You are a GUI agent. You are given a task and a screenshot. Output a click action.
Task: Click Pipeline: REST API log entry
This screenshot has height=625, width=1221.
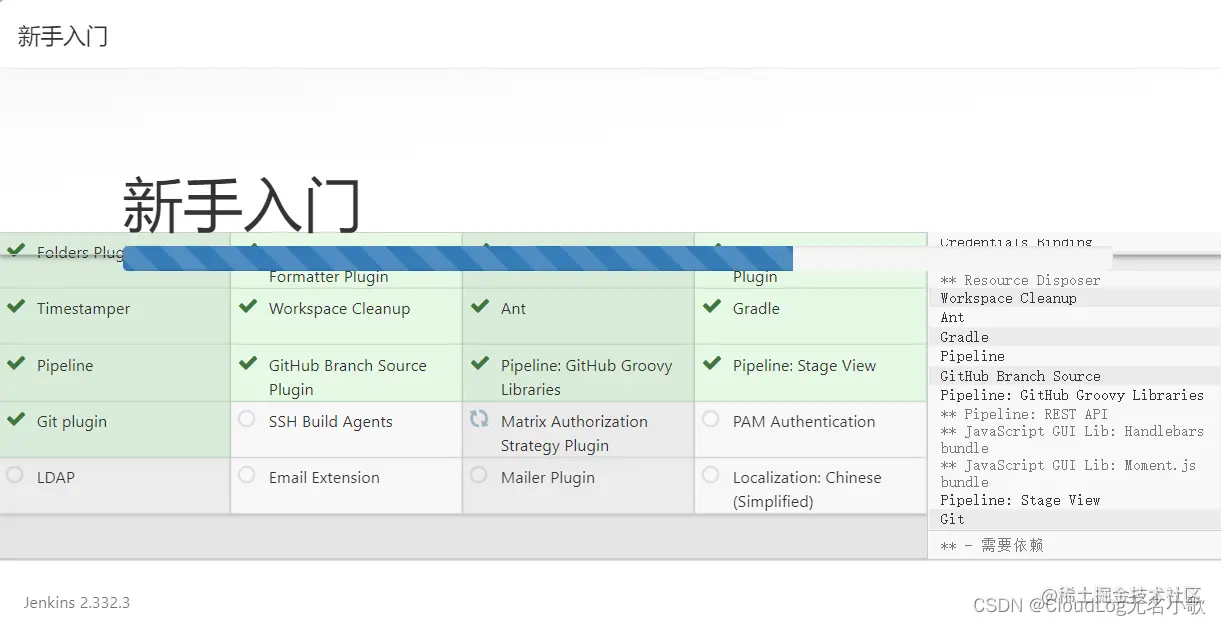[1024, 414]
